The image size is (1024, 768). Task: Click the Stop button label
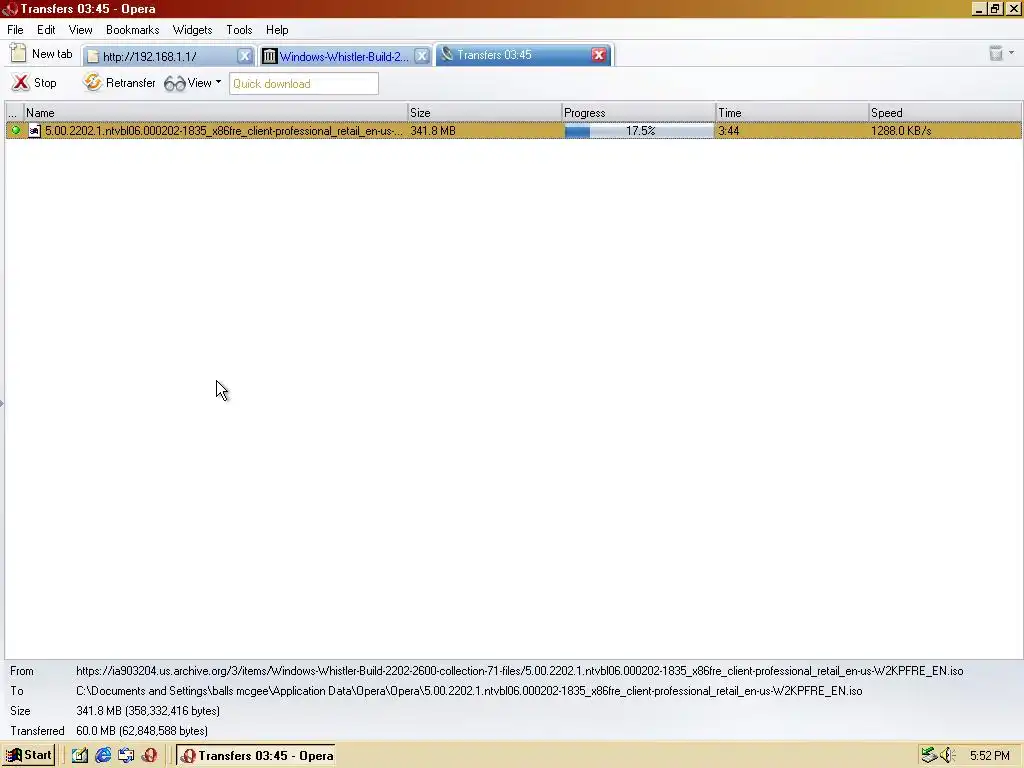click(45, 83)
